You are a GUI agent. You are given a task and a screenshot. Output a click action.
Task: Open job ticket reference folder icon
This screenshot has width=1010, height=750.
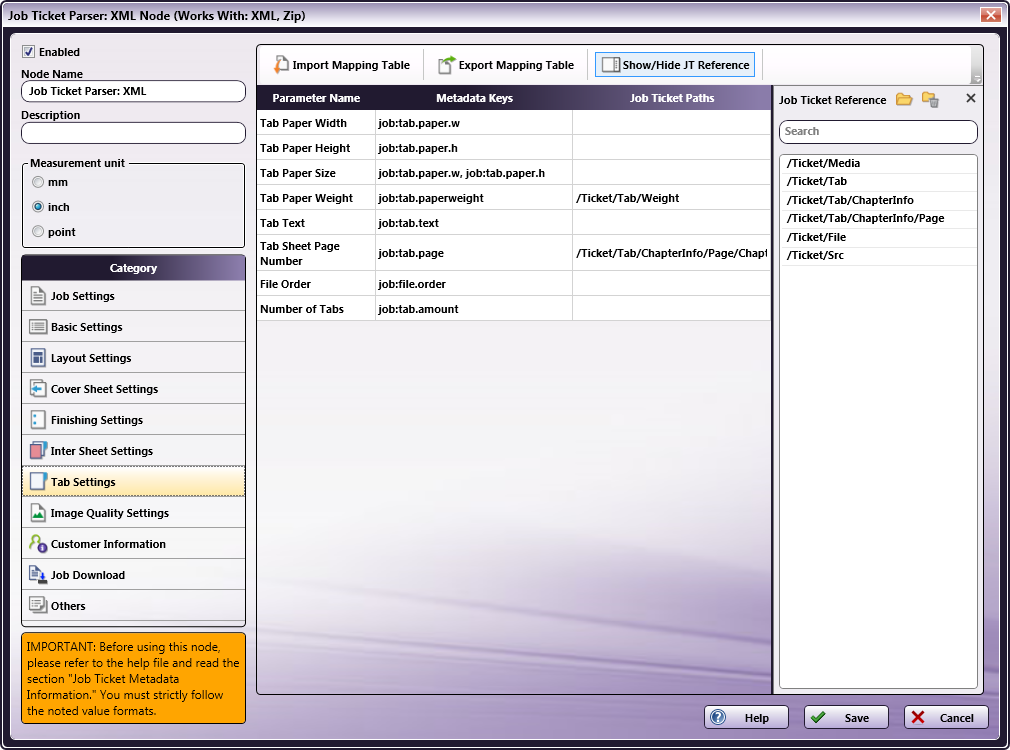tap(904, 99)
